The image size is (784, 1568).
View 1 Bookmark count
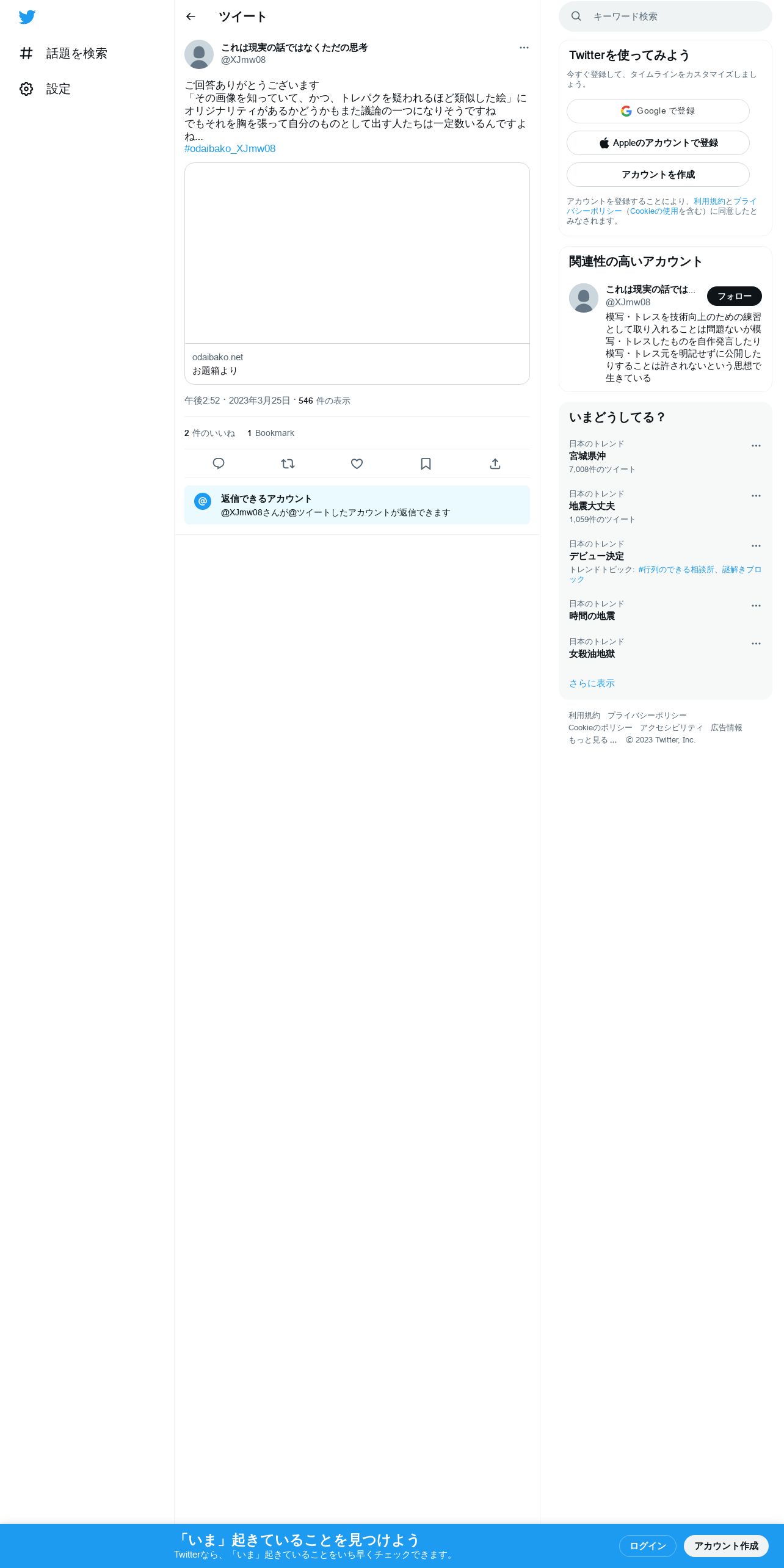point(270,433)
